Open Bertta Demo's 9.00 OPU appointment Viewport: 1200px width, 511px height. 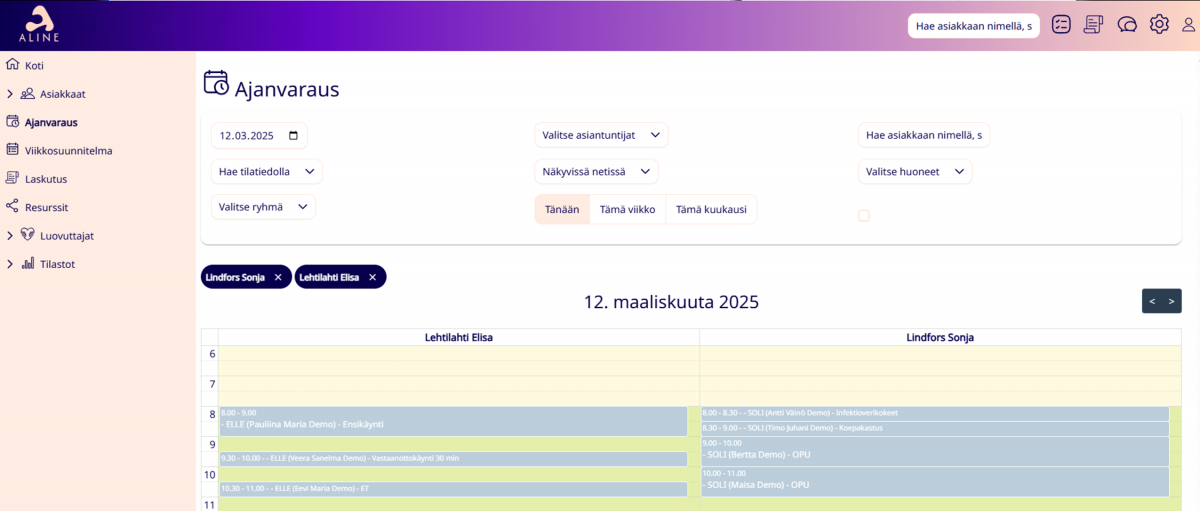coord(934,450)
